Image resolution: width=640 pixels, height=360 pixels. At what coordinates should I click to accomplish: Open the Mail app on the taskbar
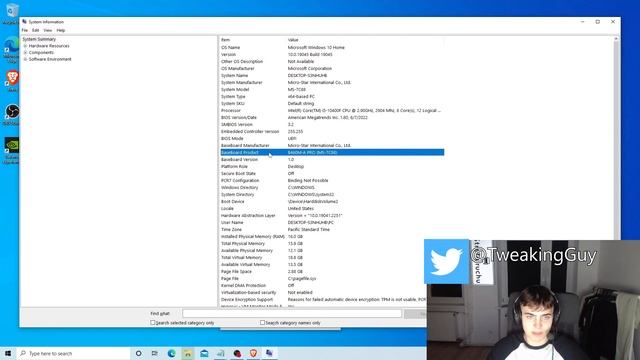tap(204, 353)
